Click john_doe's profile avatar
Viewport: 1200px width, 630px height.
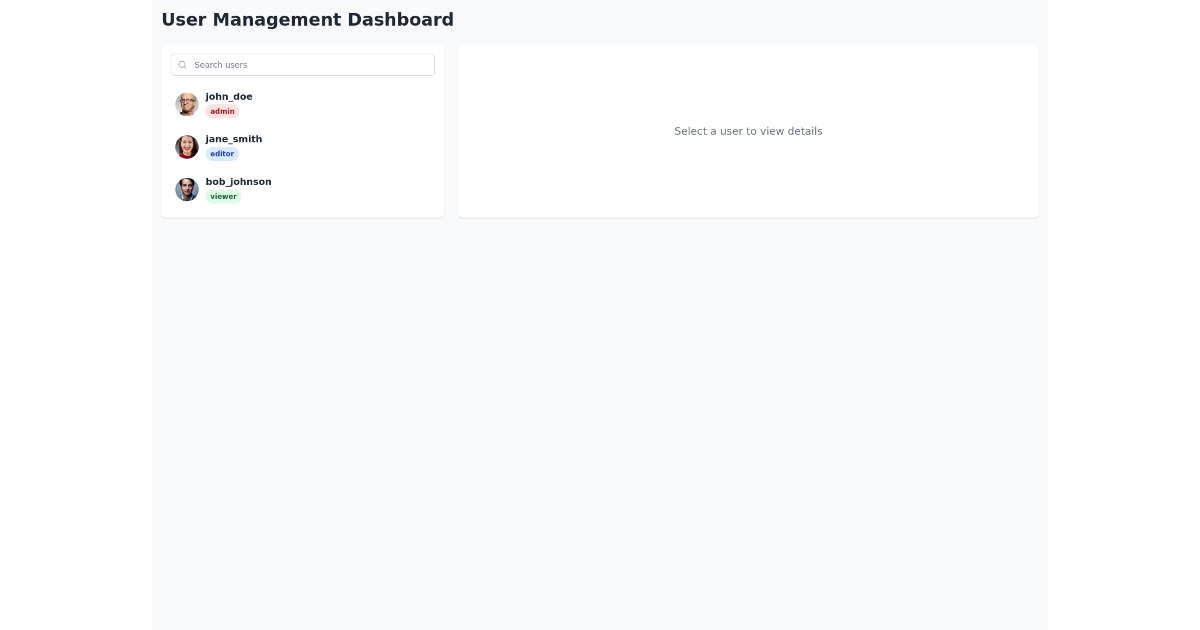187,104
